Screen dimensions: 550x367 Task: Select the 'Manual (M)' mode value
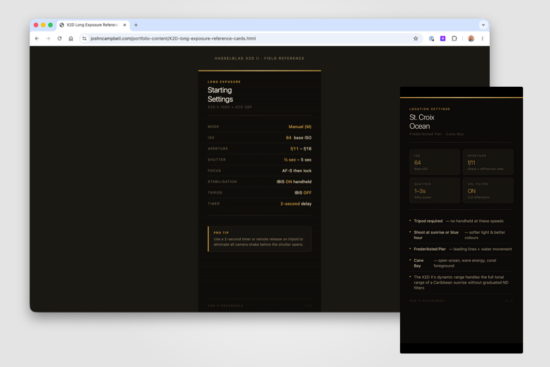(x=300, y=127)
